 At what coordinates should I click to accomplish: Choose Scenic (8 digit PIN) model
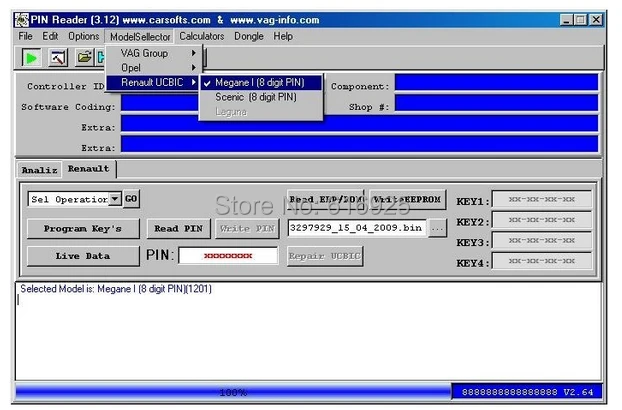click(x=261, y=97)
